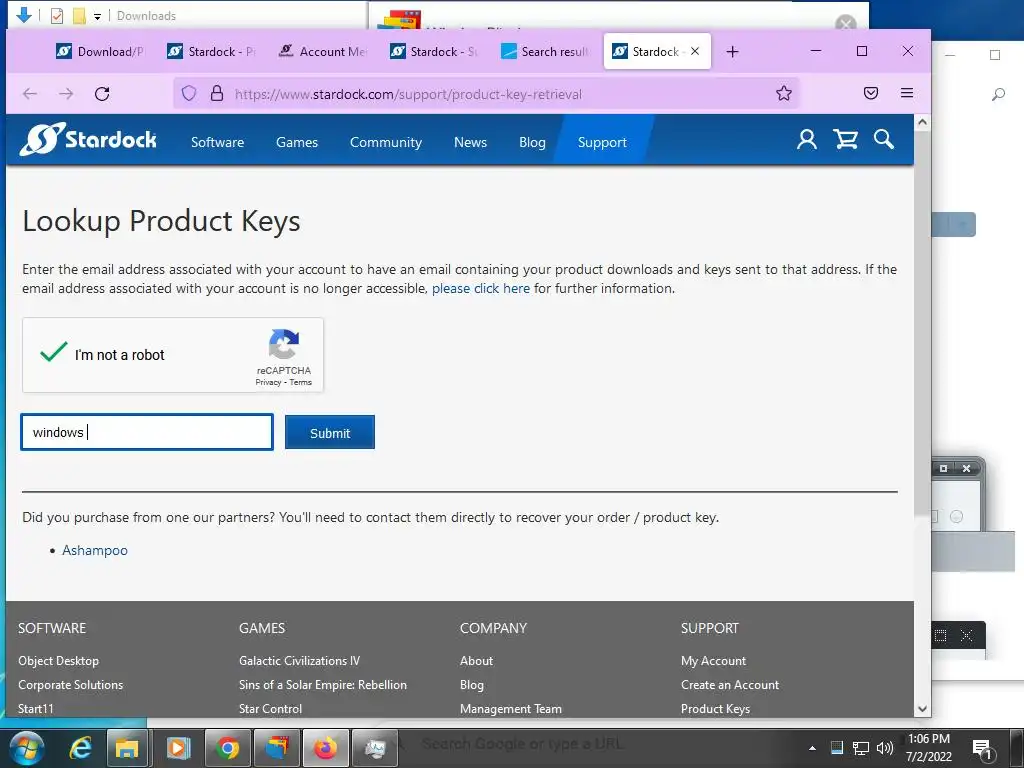
Task: Open the Games navigation menu
Action: point(297,142)
